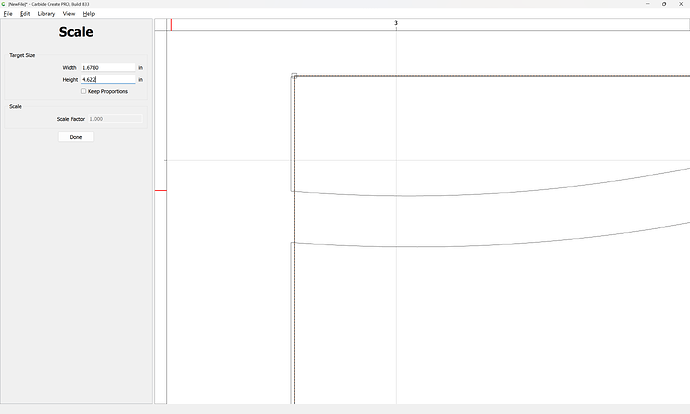Click into the Width input field
The width and height of the screenshot is (690, 414).
coord(107,68)
